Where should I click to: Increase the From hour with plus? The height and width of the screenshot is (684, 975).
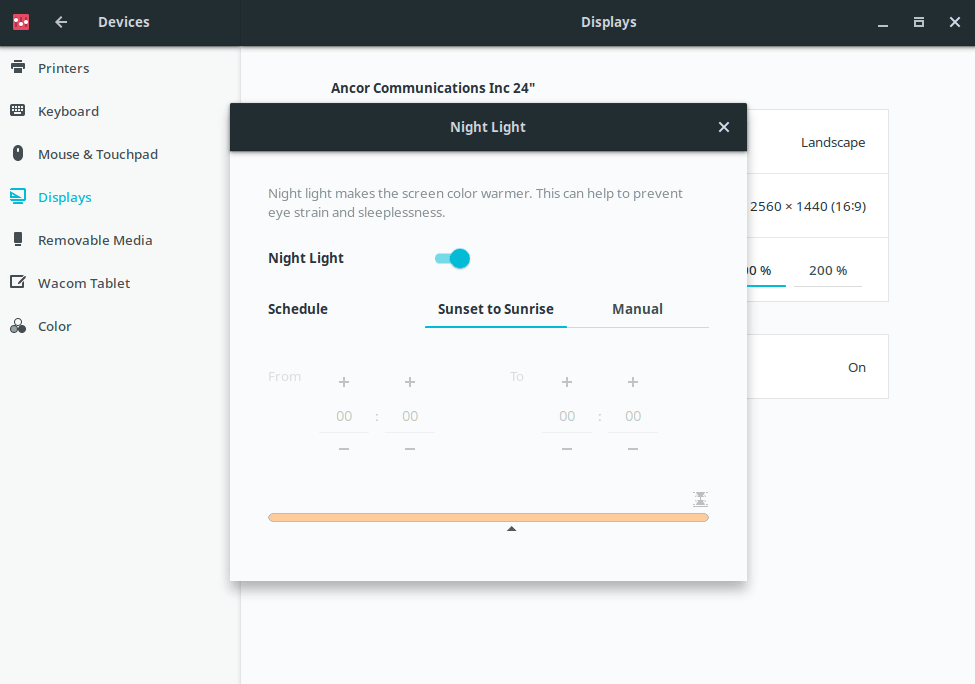click(x=344, y=382)
